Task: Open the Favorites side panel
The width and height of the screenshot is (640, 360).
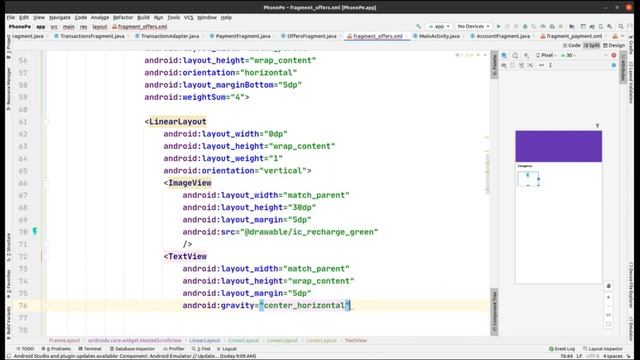Action: coord(9,284)
